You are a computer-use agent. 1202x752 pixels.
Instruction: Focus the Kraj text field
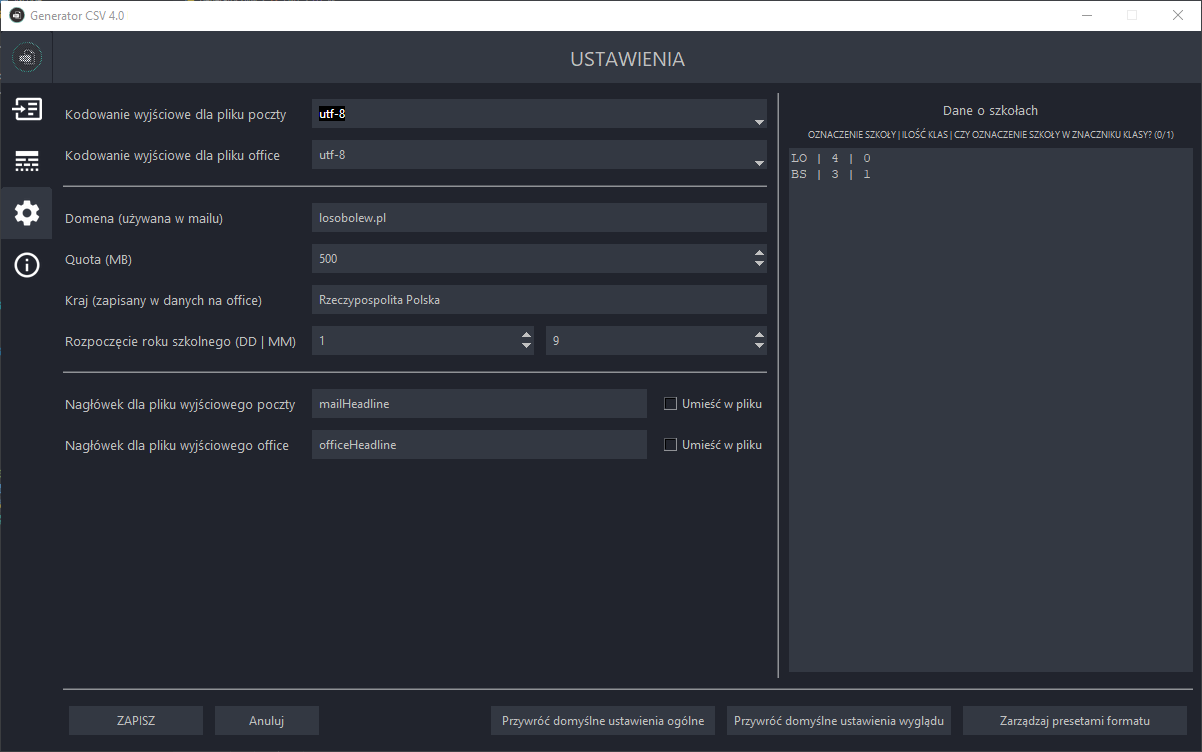[x=538, y=300]
